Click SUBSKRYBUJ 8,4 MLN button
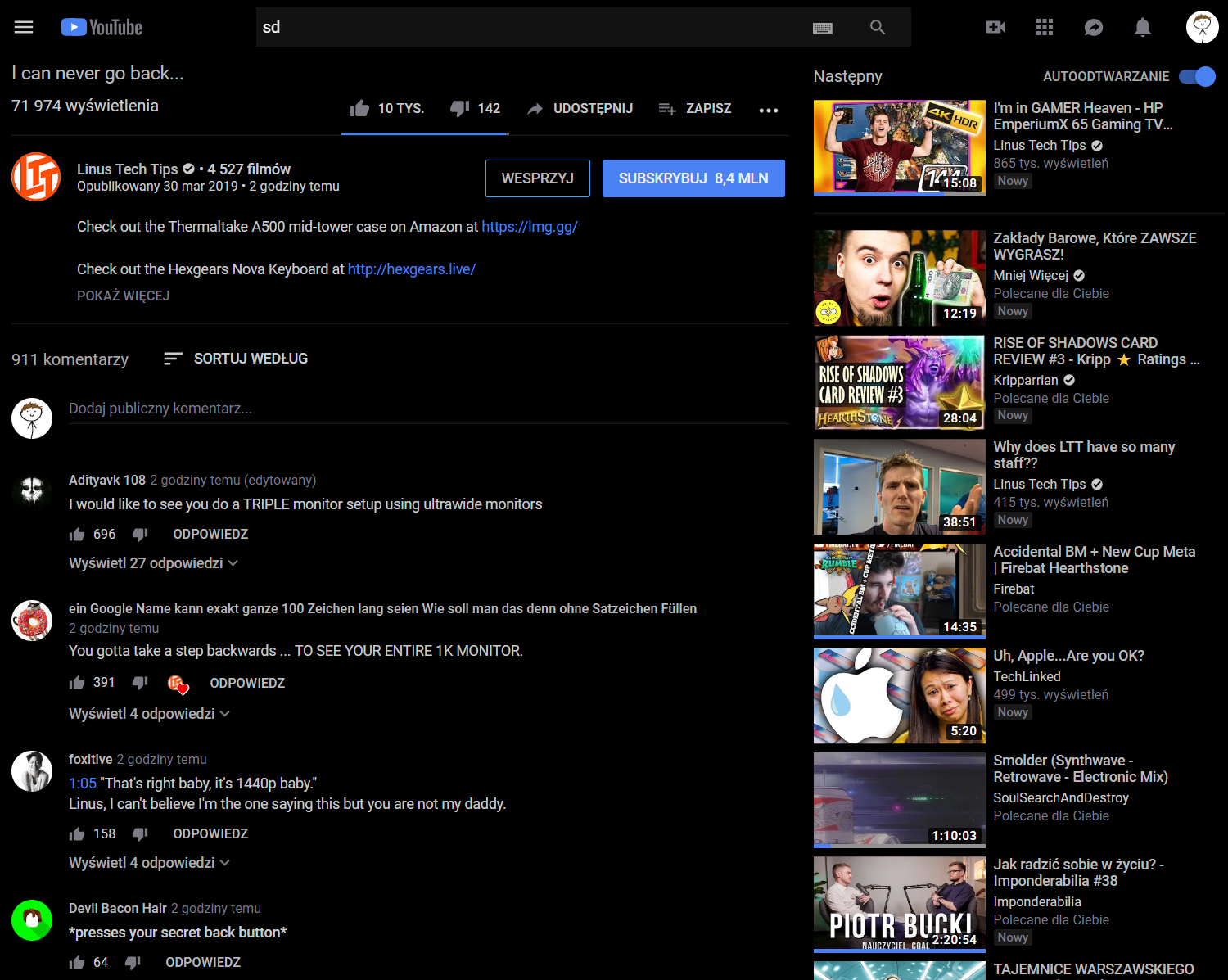This screenshot has height=980, width=1228. pyautogui.click(x=693, y=178)
